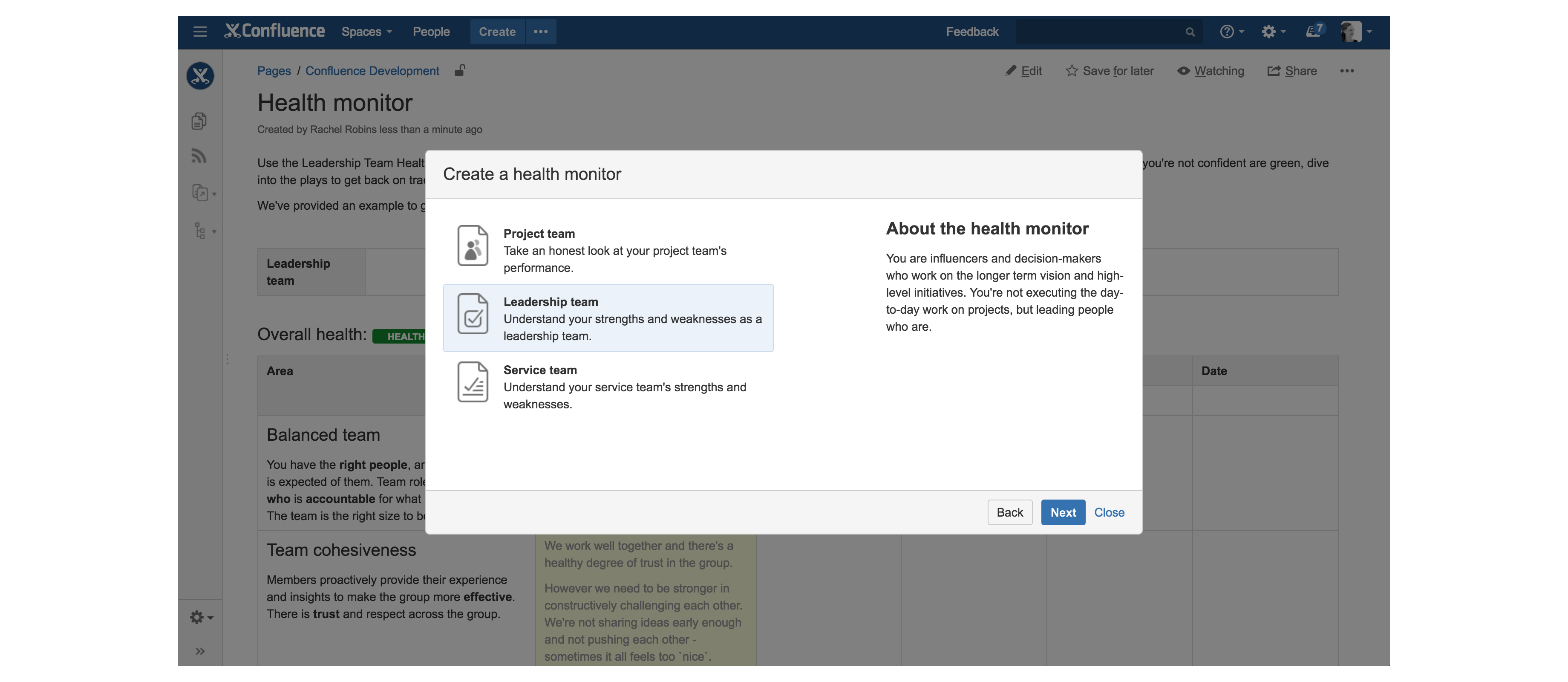The image size is (1568, 682).
Task: Open the administration gear menu in the header
Action: click(x=1274, y=32)
